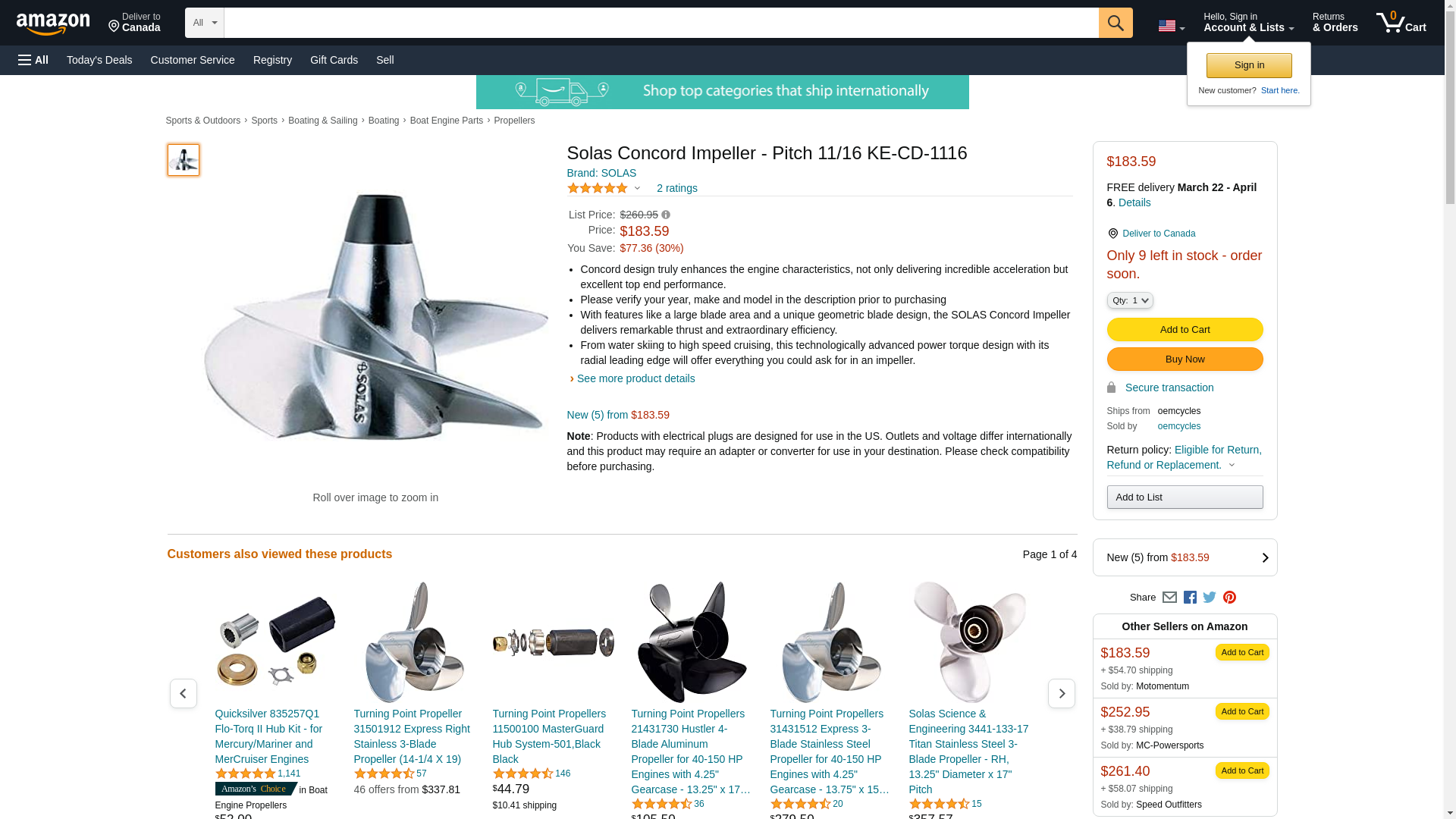Click the search magnifier button
This screenshot has width=1456, height=819.
pos(1115,23)
